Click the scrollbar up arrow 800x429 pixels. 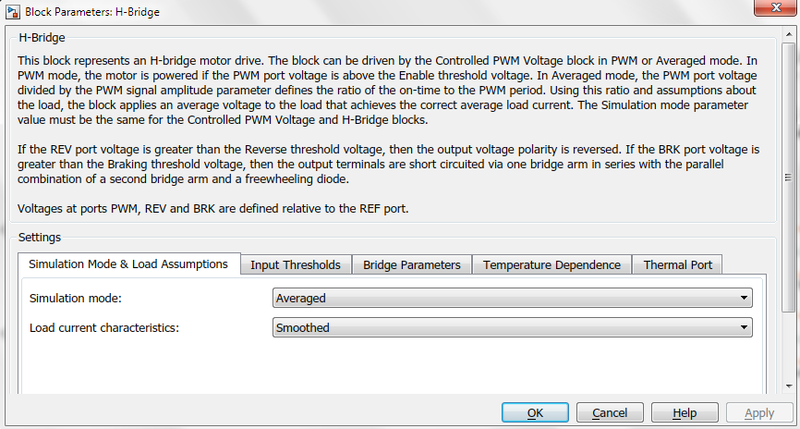click(x=789, y=34)
